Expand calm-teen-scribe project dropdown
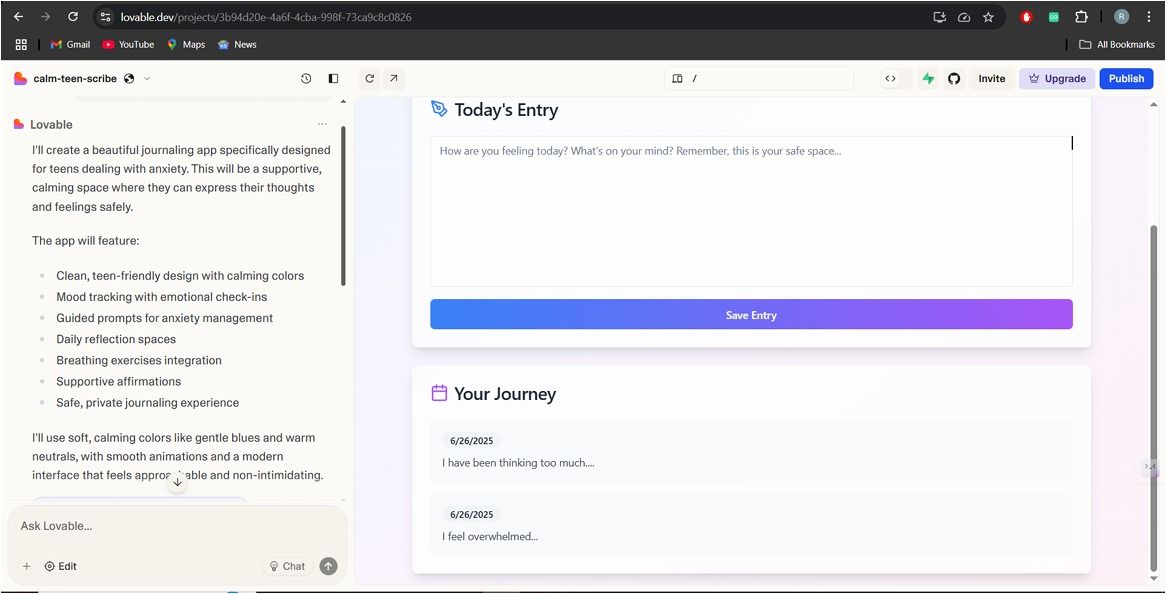Screen dimensions: 1169x594 point(147,78)
